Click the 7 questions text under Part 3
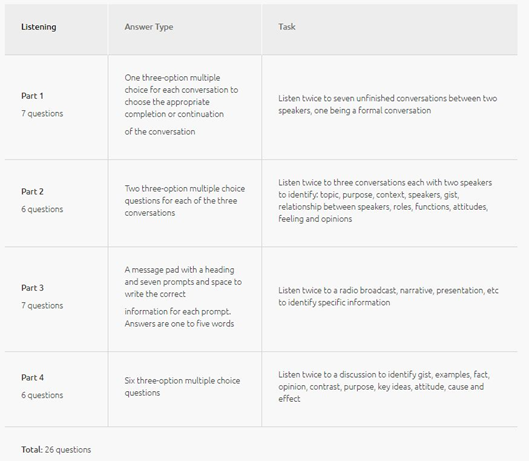Screen dimensions: 529x461 42,305
